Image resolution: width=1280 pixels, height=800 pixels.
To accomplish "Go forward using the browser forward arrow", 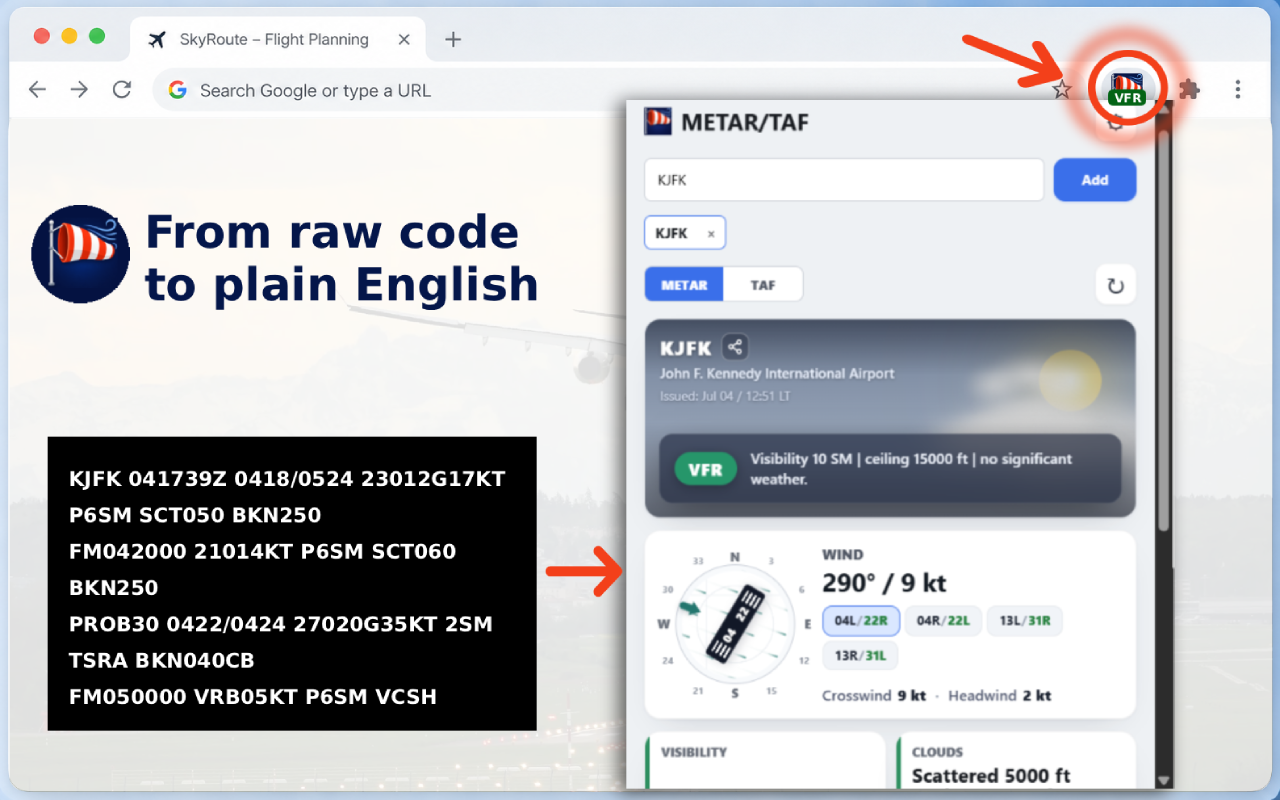I will [x=80, y=90].
